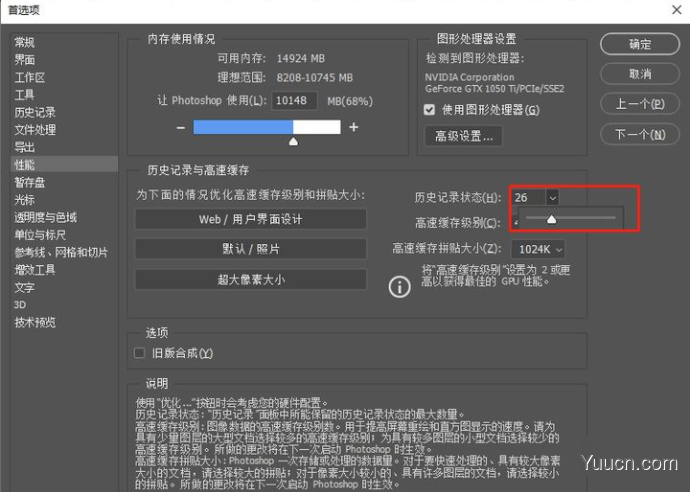Click the blue memory usage slider bar

(x=267, y=127)
